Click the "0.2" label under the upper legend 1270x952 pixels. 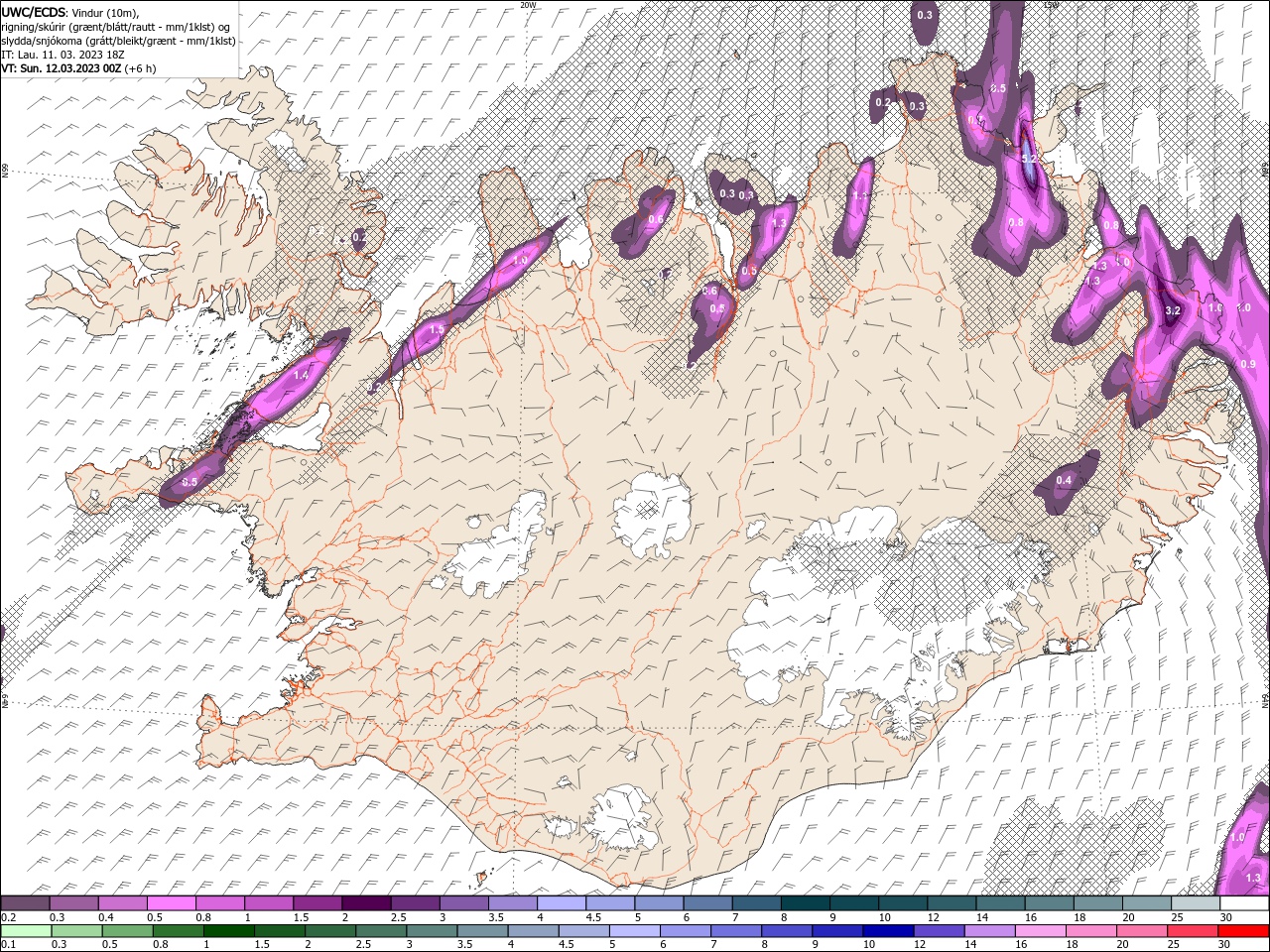pyautogui.click(x=8, y=917)
